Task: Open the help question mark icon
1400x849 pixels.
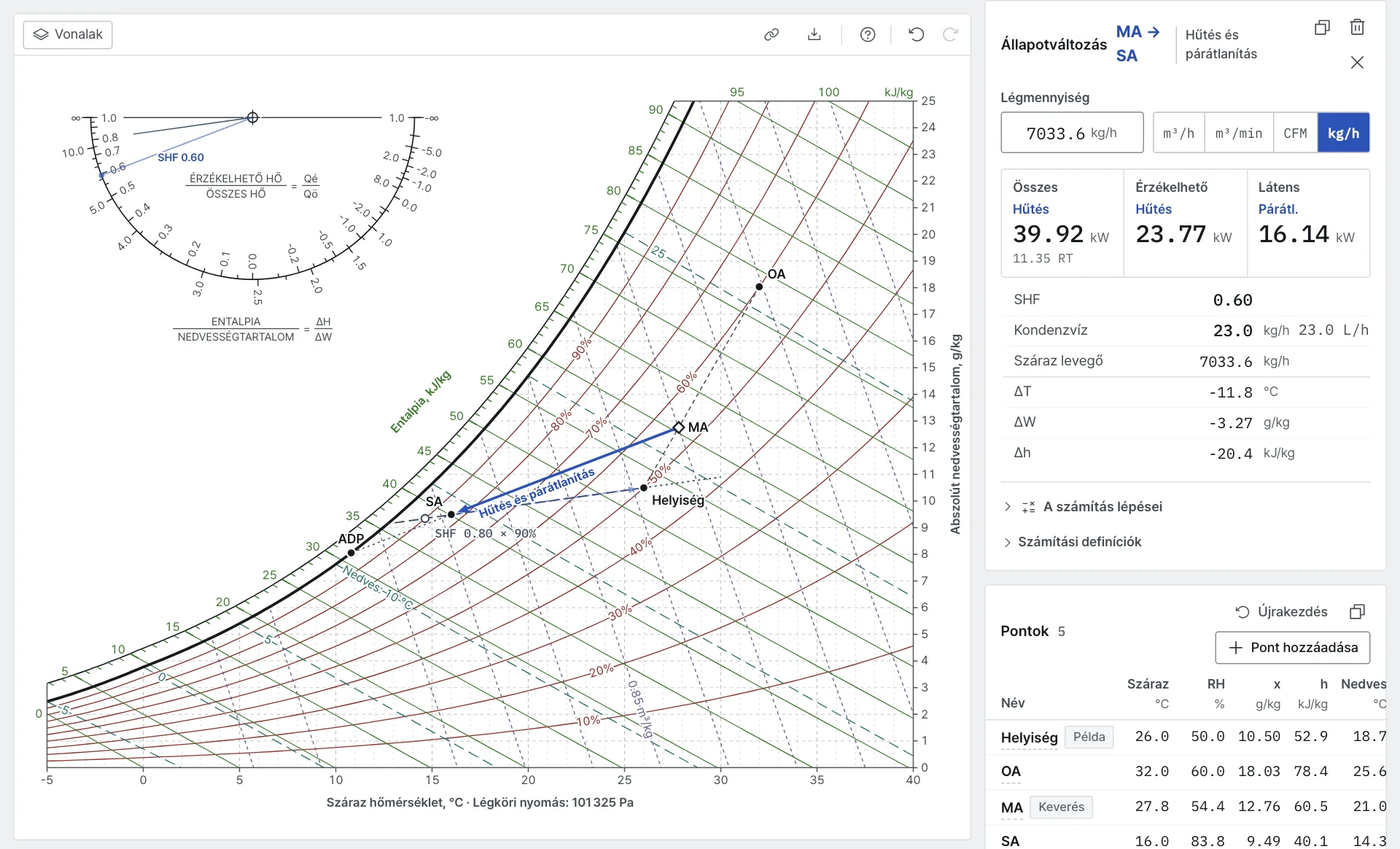Action: 868,34
